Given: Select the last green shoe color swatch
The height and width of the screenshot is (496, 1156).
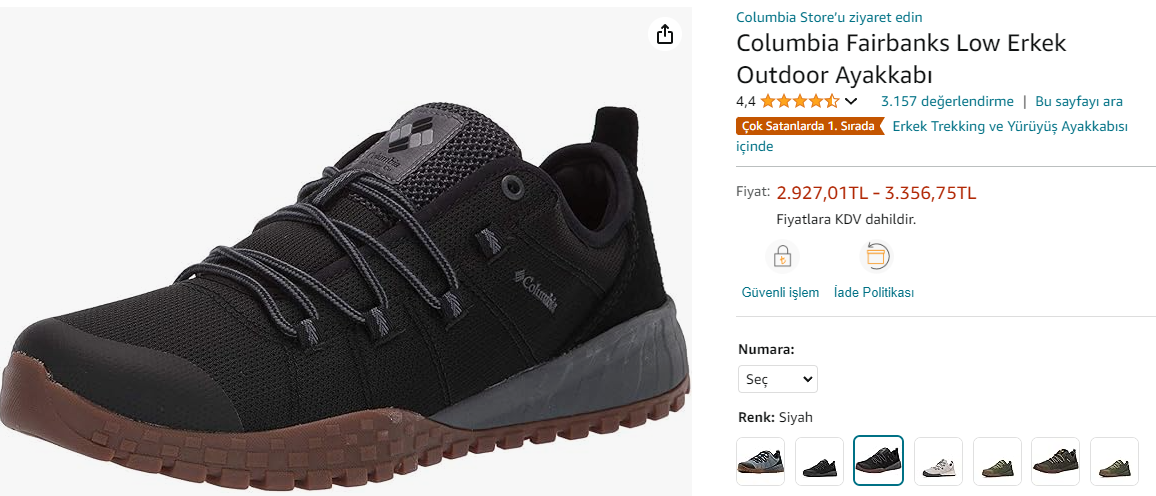Looking at the screenshot, I should [1114, 462].
